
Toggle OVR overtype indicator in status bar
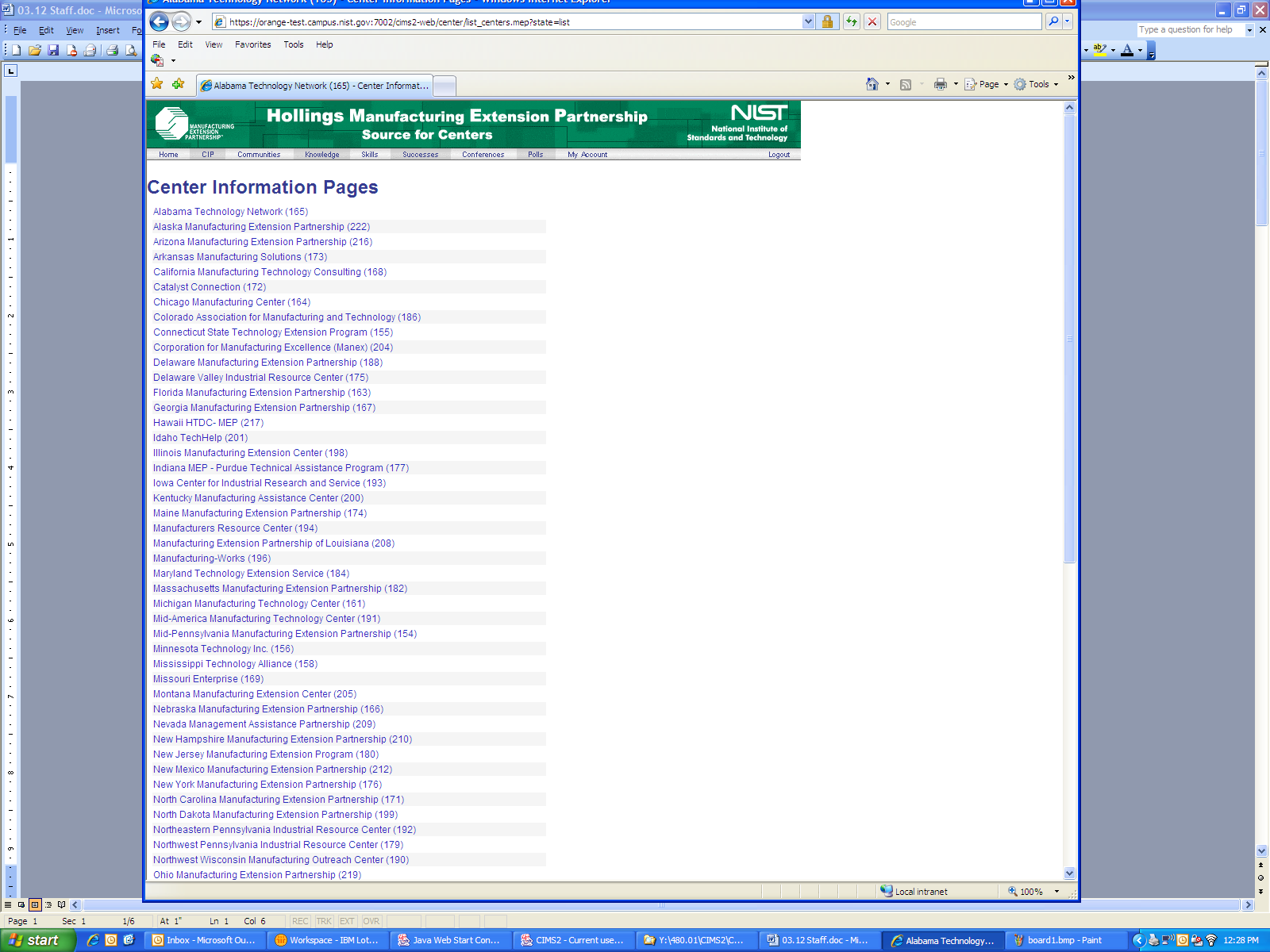pyautogui.click(x=371, y=921)
